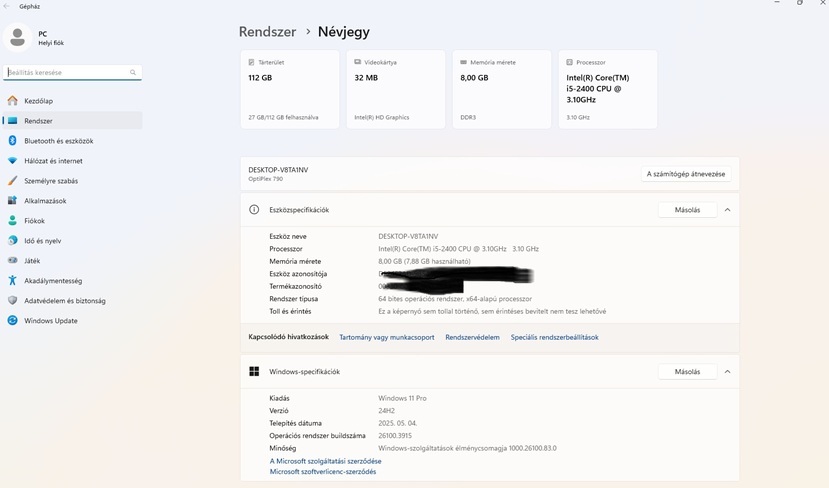Screen dimensions: 829x488
Task: Click the Intel Core i5-2400 Processzor card
Action: [608, 89]
